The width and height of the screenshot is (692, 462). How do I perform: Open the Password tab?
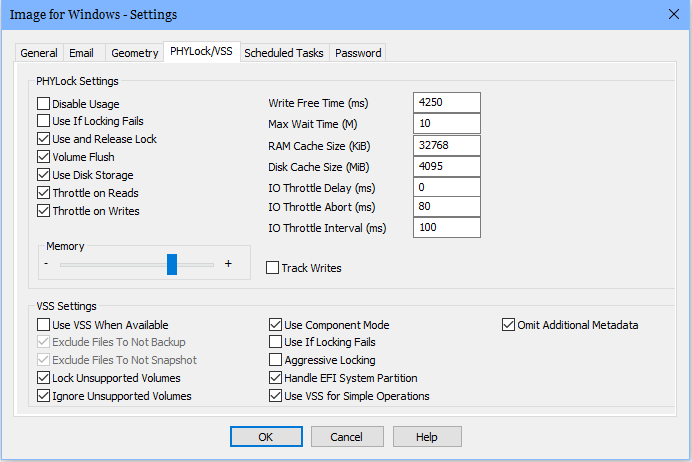358,53
